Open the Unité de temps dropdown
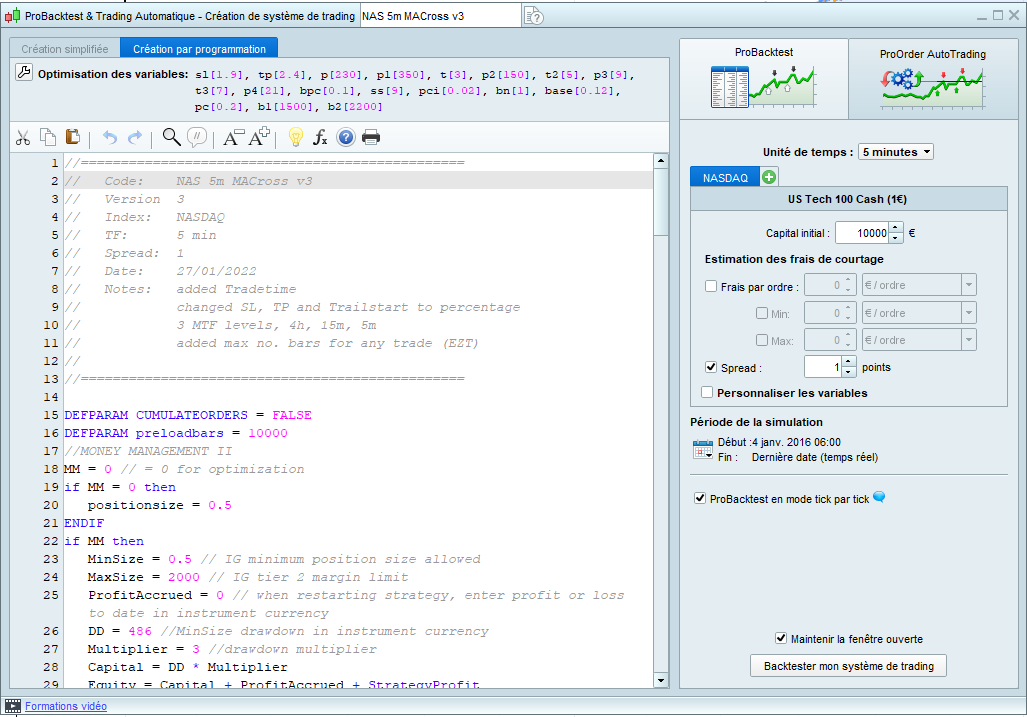1027x717 pixels. click(896, 152)
